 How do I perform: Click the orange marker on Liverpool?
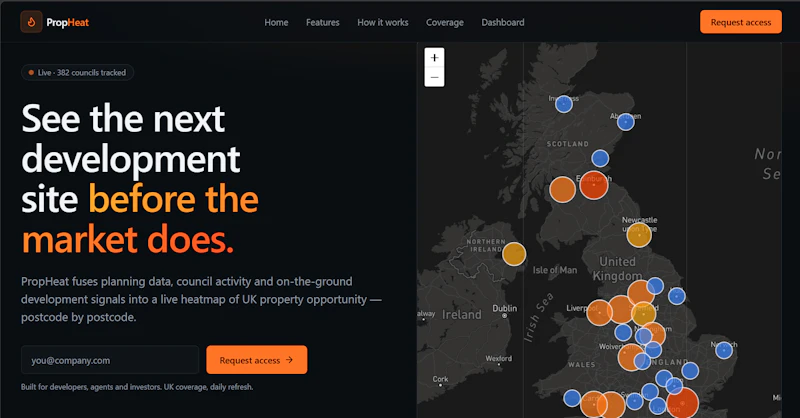(x=599, y=312)
